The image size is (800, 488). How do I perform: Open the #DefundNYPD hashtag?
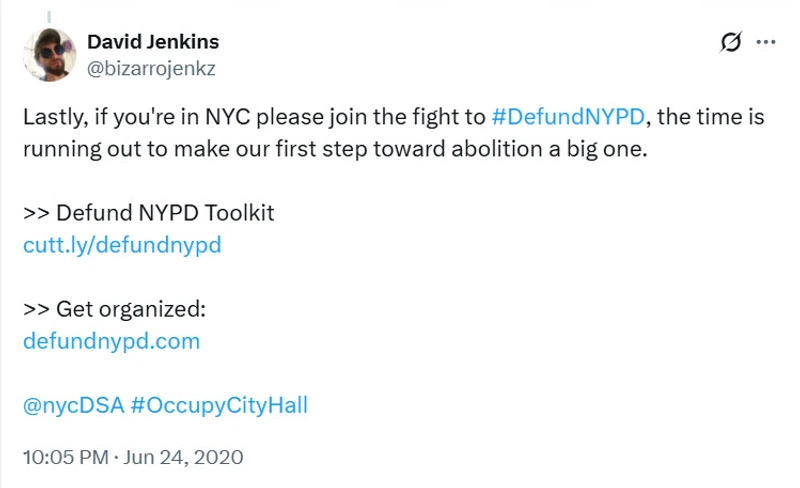[570, 117]
